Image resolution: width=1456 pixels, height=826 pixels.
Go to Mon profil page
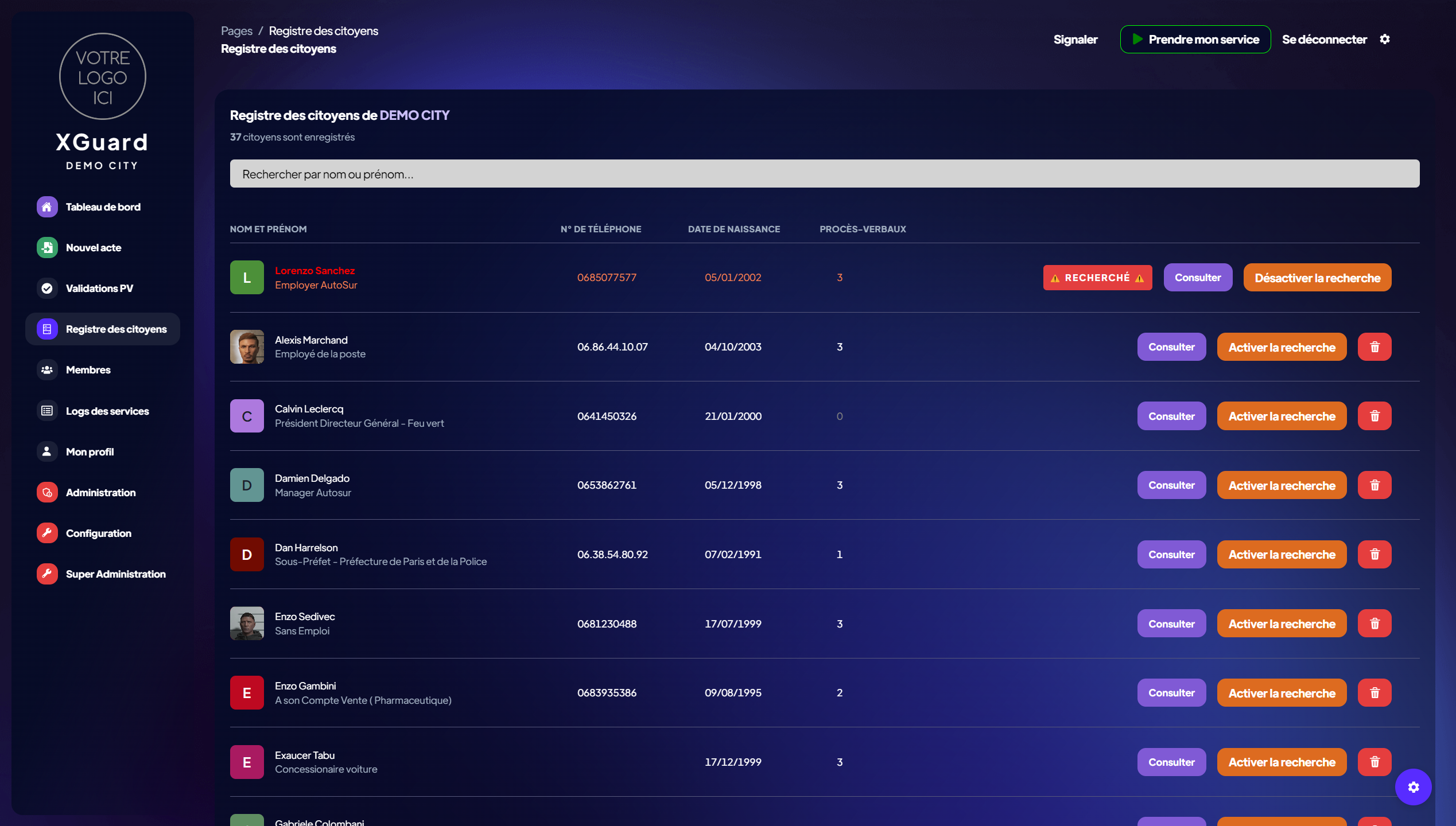pyautogui.click(x=90, y=452)
